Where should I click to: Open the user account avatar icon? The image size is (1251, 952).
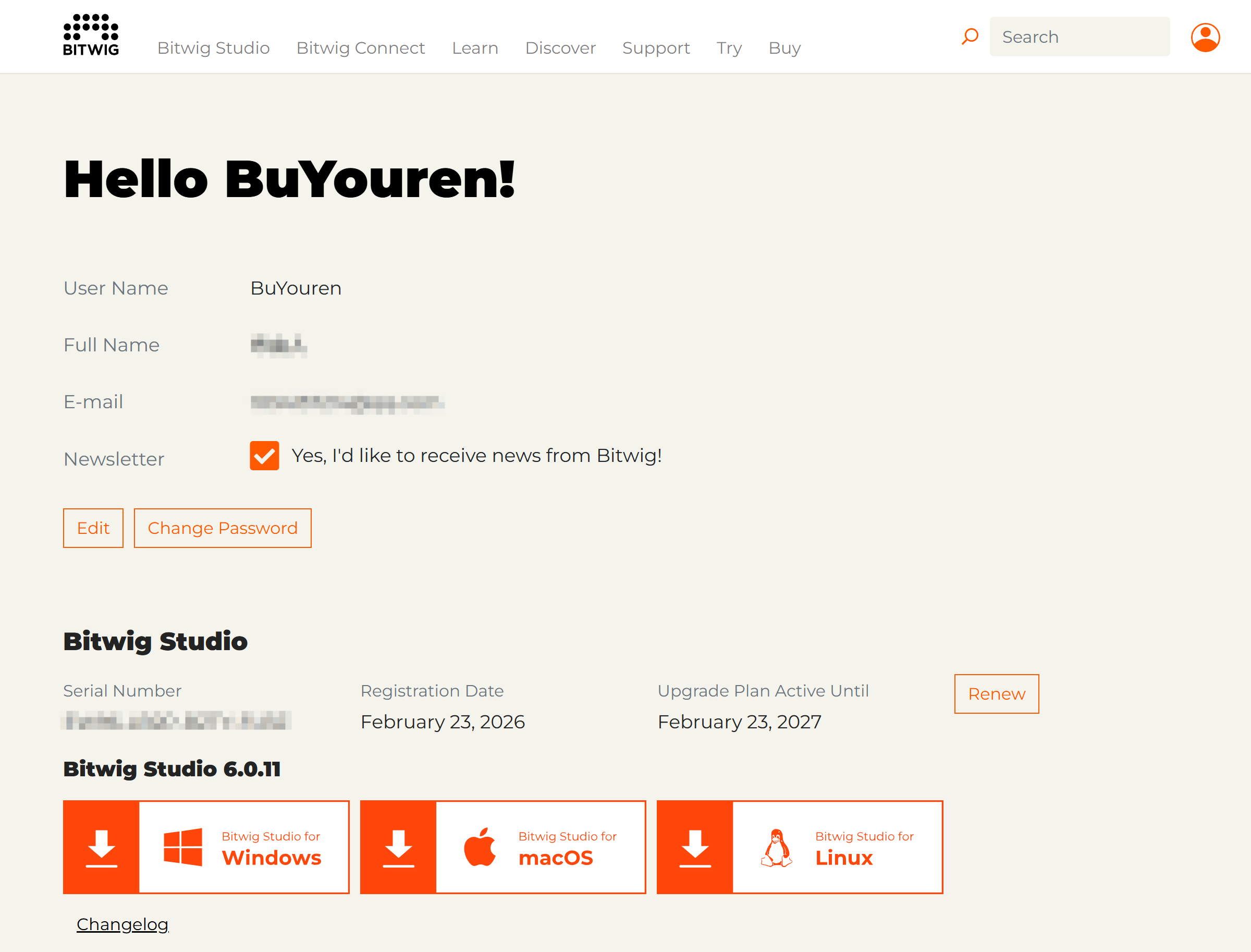[1205, 38]
